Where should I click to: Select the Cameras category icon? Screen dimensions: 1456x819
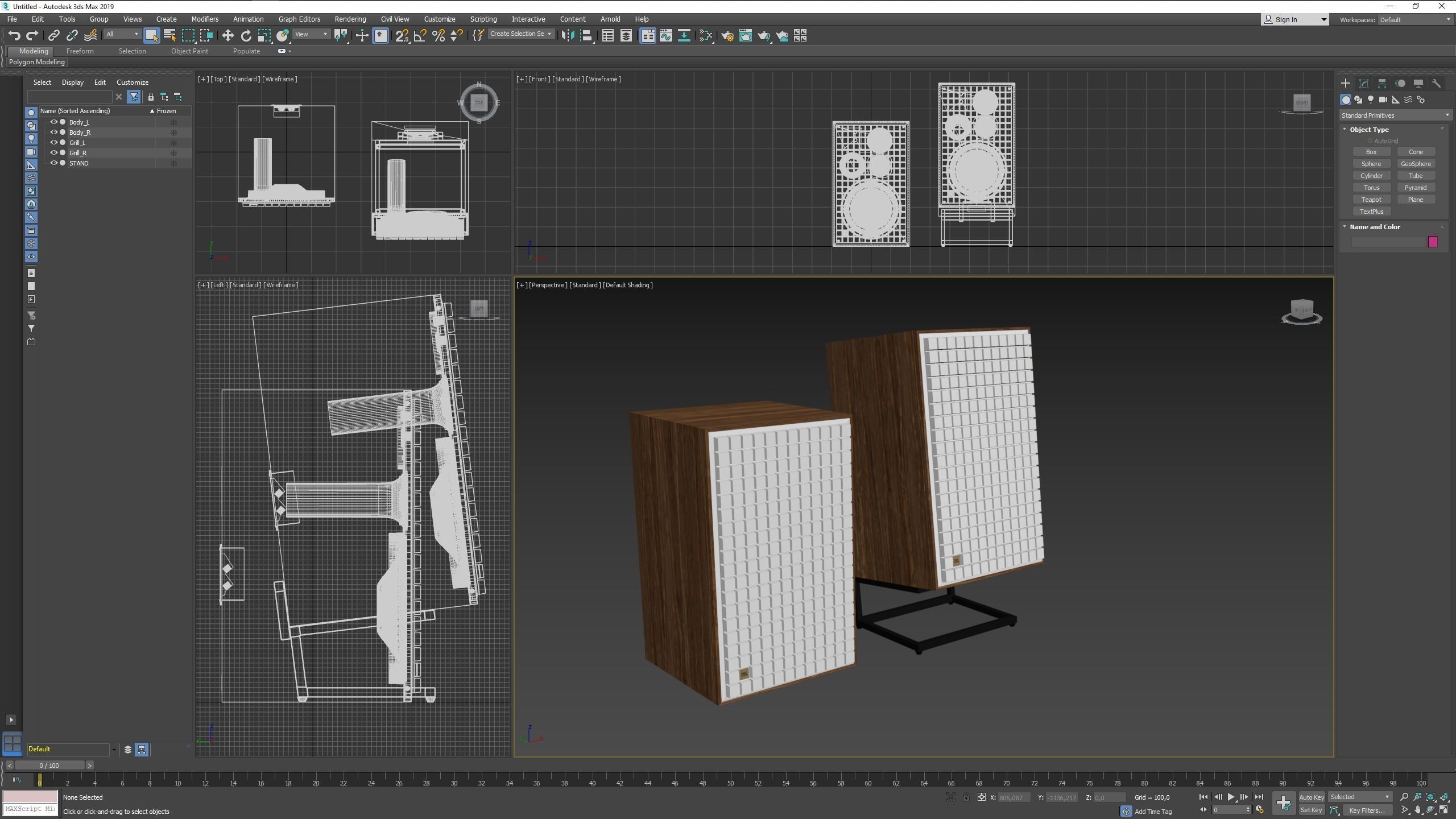(x=1383, y=100)
